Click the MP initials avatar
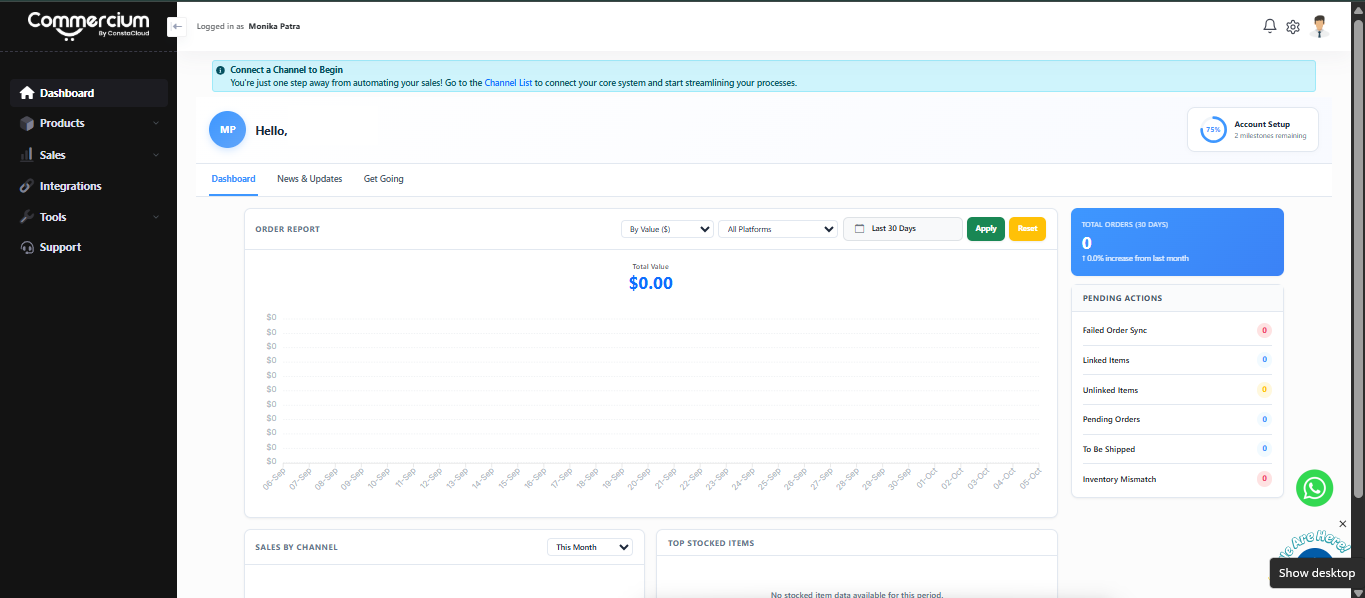Screen dimensions: 1365x598 228,130
